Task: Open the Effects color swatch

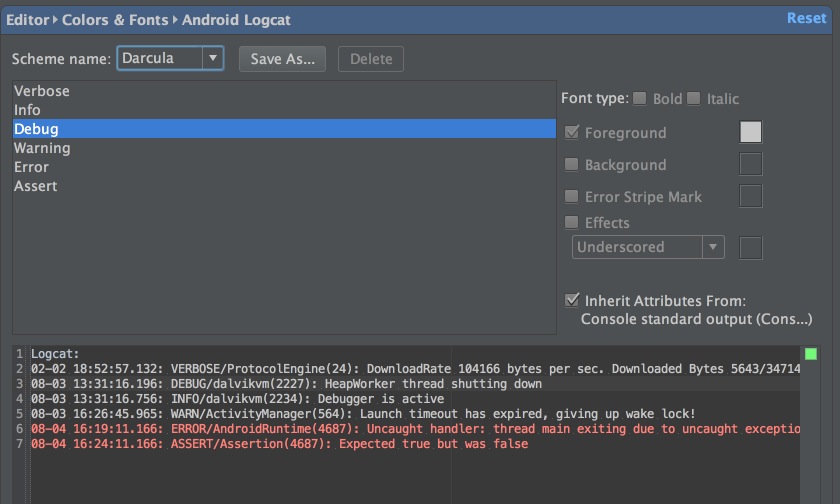Action: click(750, 247)
